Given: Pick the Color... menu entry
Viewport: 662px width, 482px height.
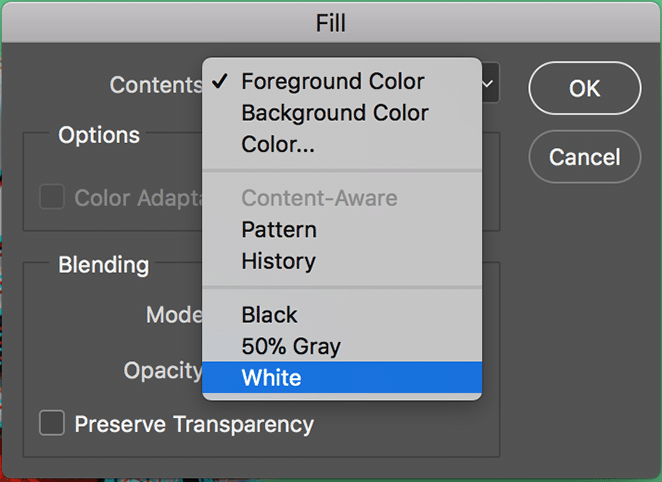Looking at the screenshot, I should coord(278,145).
